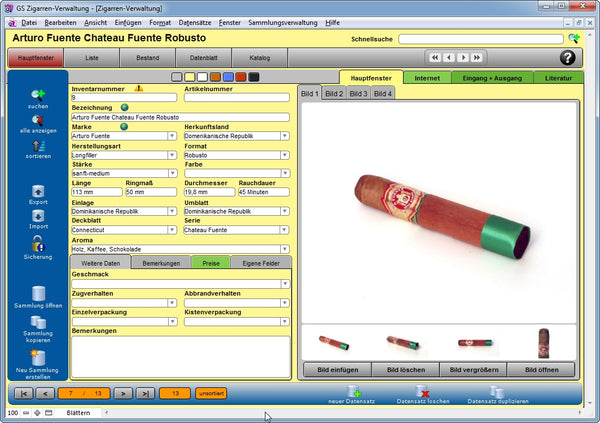This screenshot has width=600, height=423.
Task: Click the Datenblatt view button
Action: (x=204, y=58)
